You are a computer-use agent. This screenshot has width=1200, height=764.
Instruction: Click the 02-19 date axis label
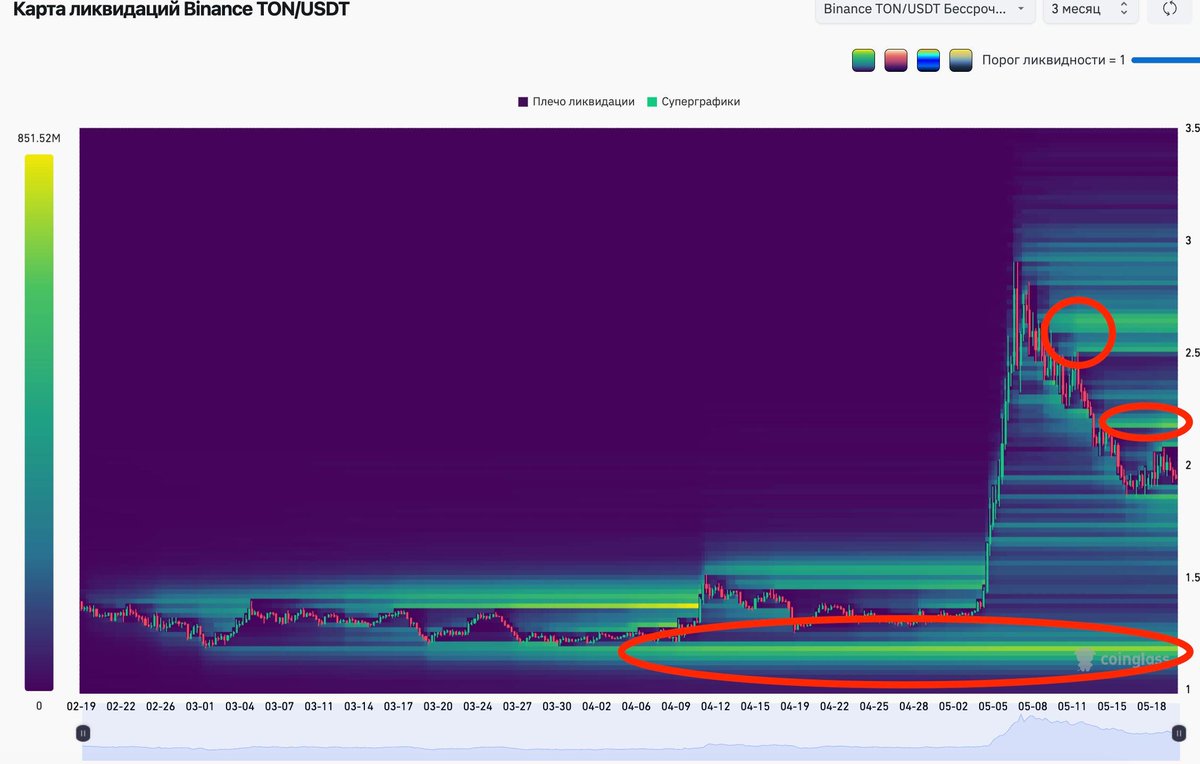(x=82, y=706)
